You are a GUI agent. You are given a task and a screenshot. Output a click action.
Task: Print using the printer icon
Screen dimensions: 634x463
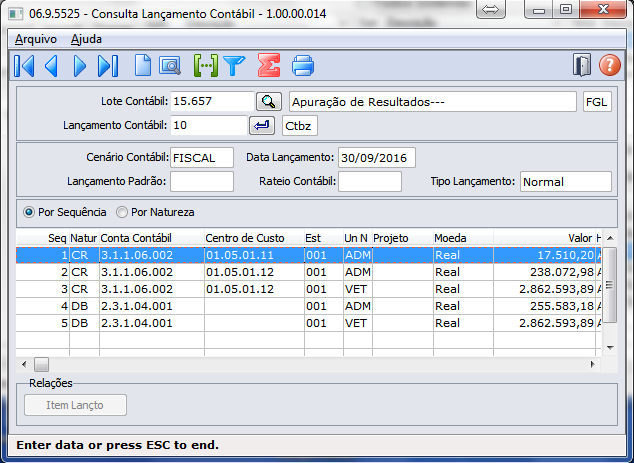click(x=303, y=66)
